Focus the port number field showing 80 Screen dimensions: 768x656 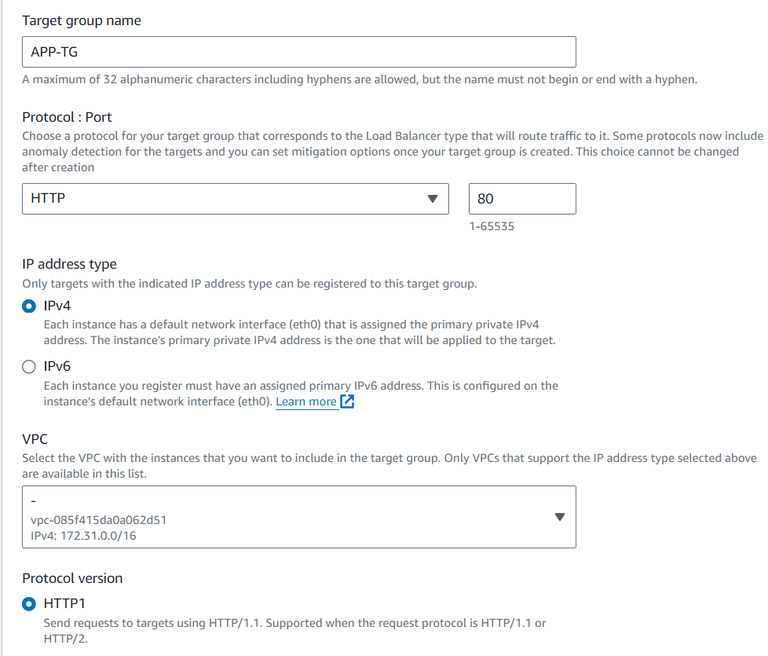[x=522, y=199]
